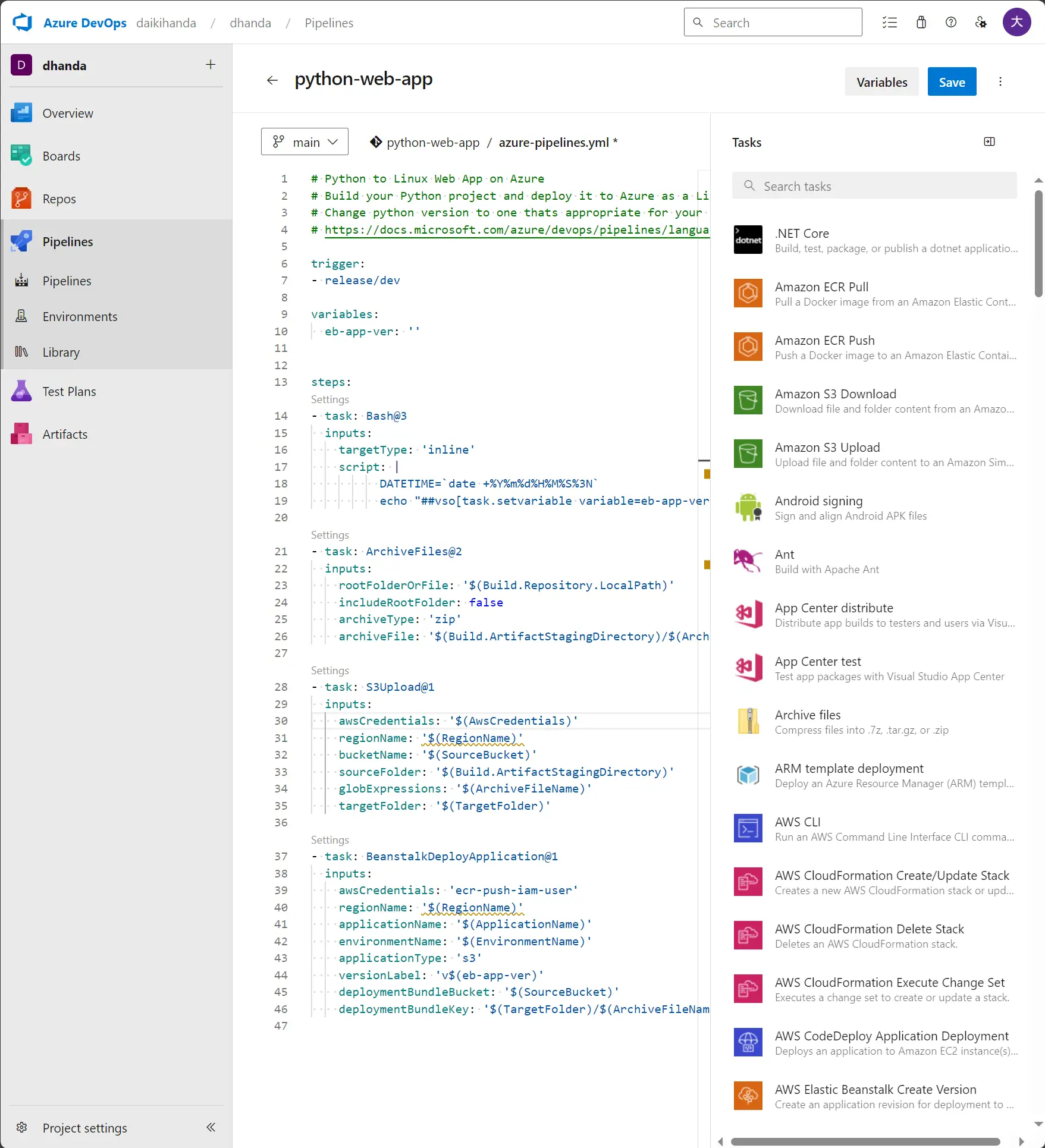Open user settings icon in header
1045x1148 pixels.
pos(981,23)
